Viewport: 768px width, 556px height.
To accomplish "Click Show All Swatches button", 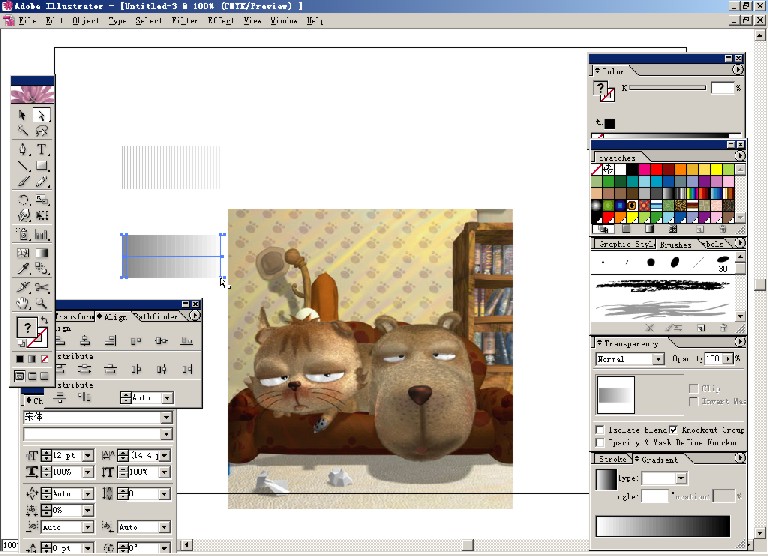I will (x=603, y=229).
